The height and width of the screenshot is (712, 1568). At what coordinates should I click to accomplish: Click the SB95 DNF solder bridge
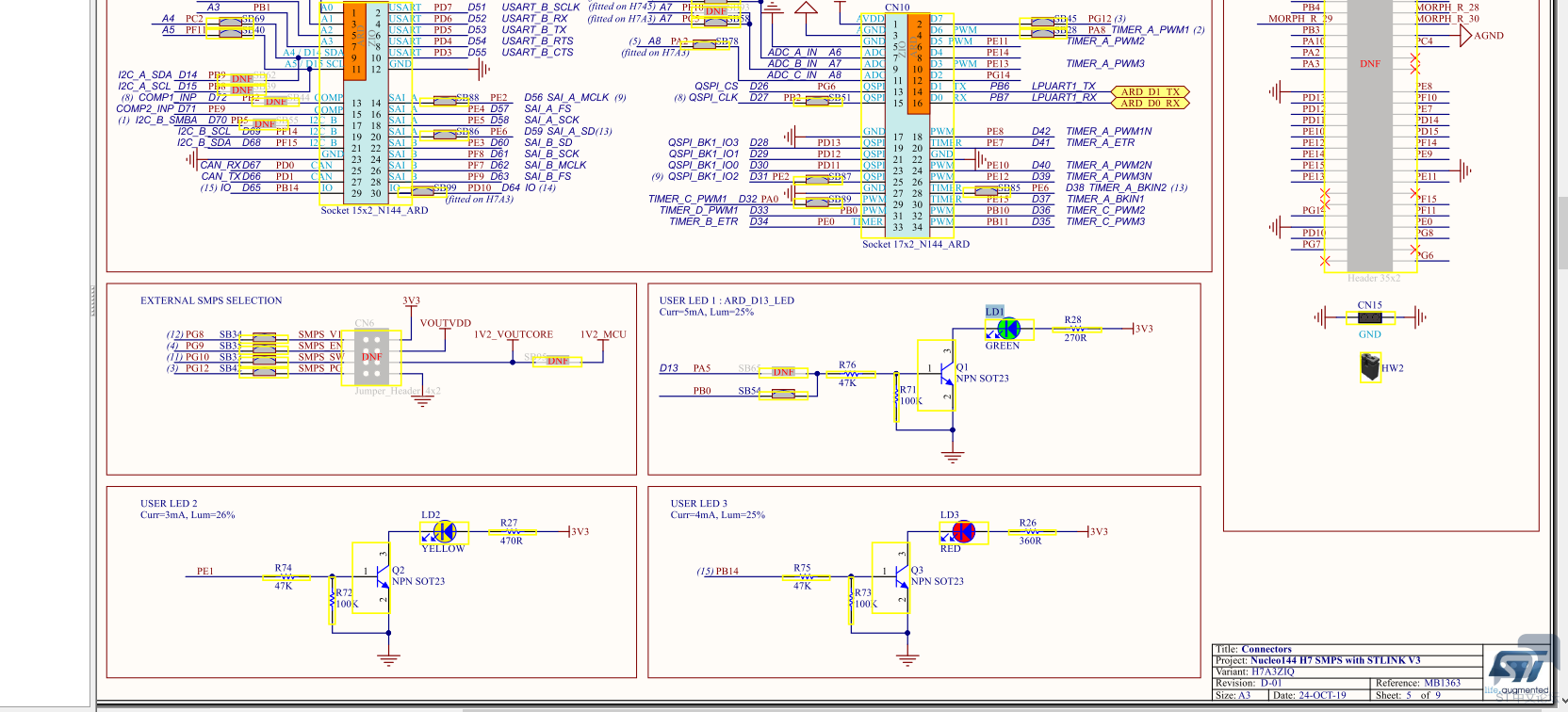point(558,361)
